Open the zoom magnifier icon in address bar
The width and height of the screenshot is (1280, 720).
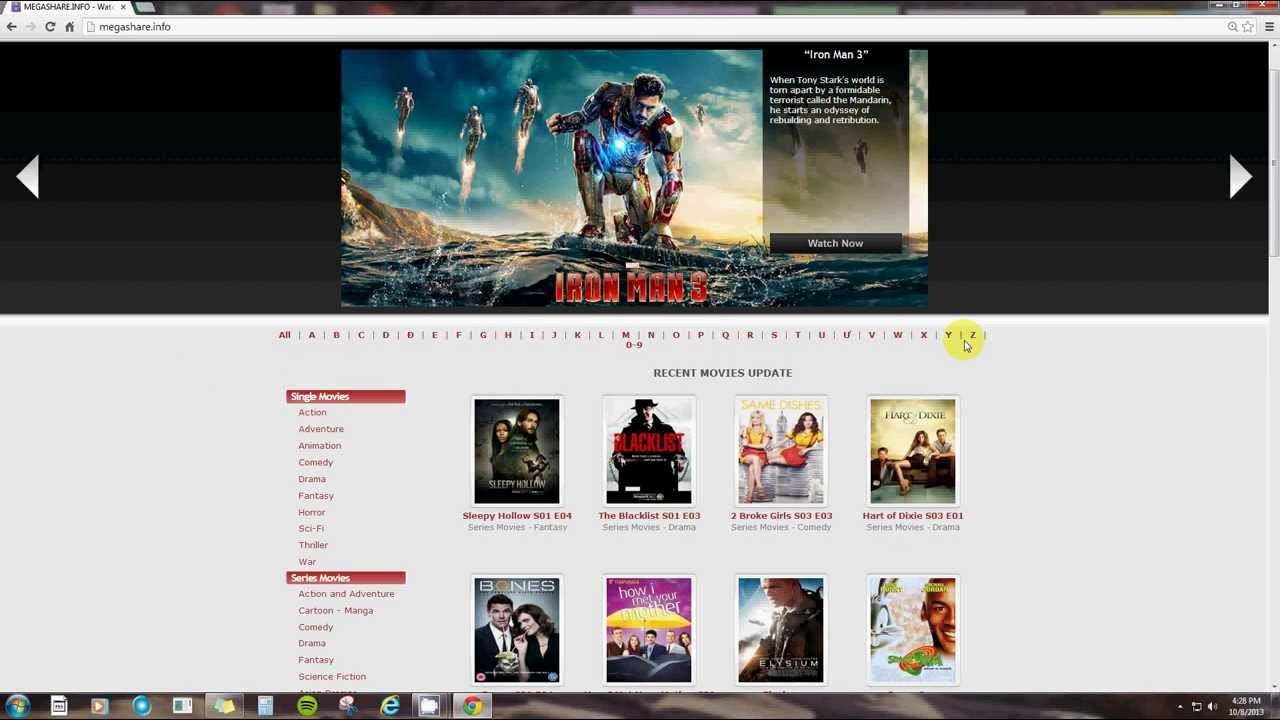coord(1233,27)
